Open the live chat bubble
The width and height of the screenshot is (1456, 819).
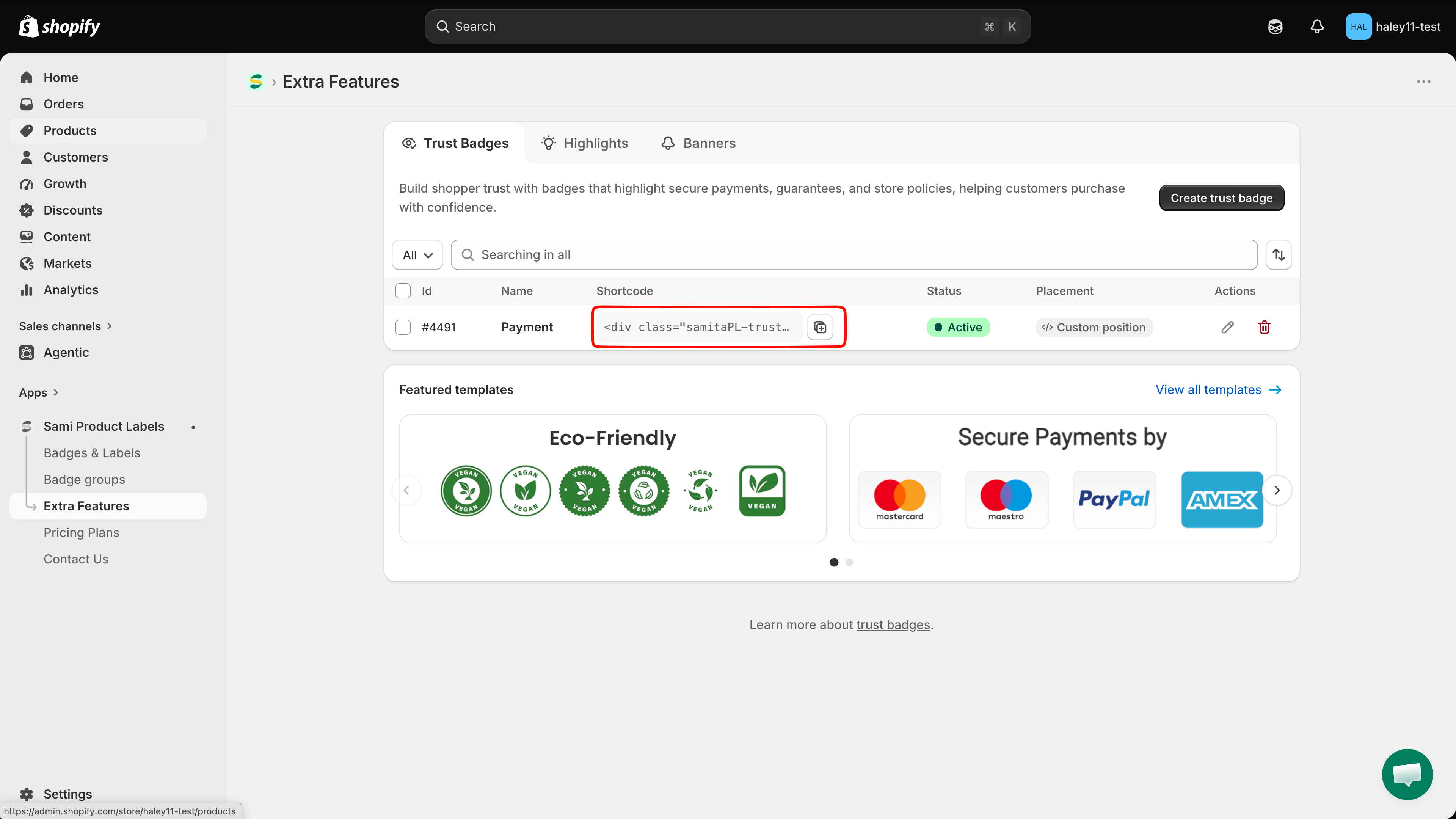1407,774
